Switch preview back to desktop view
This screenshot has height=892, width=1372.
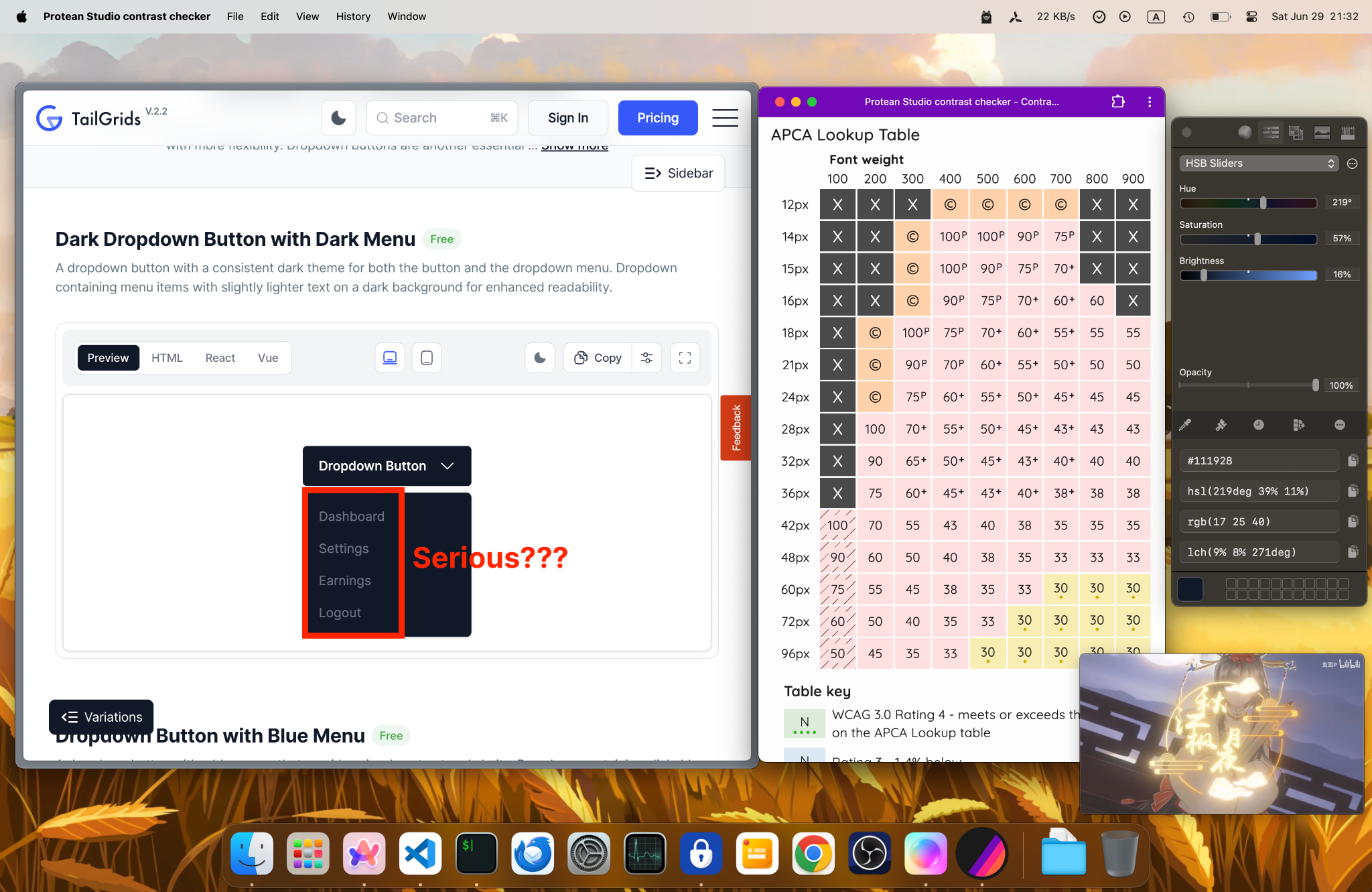(x=389, y=357)
